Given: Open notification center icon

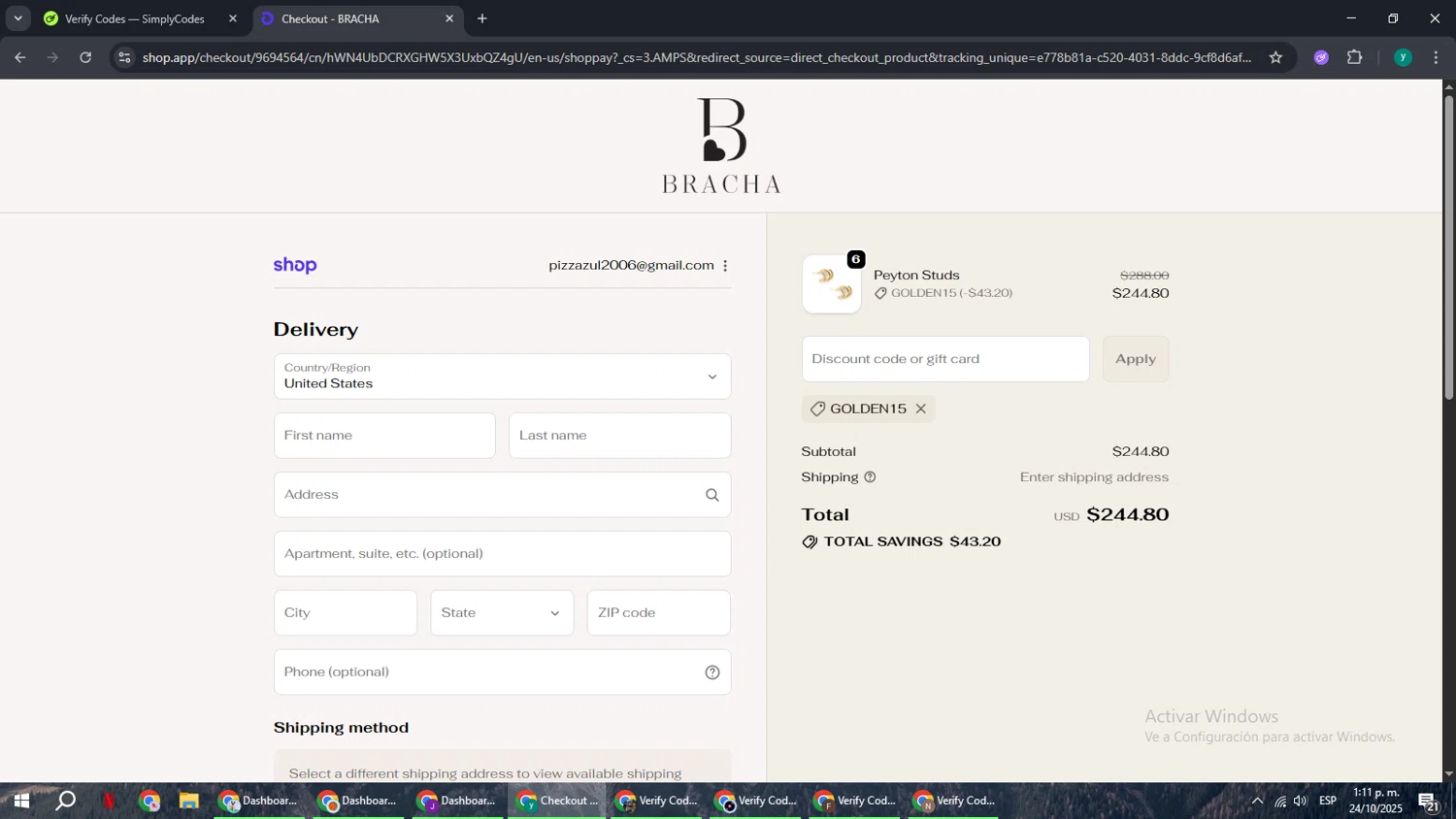Looking at the screenshot, I should point(1428,802).
